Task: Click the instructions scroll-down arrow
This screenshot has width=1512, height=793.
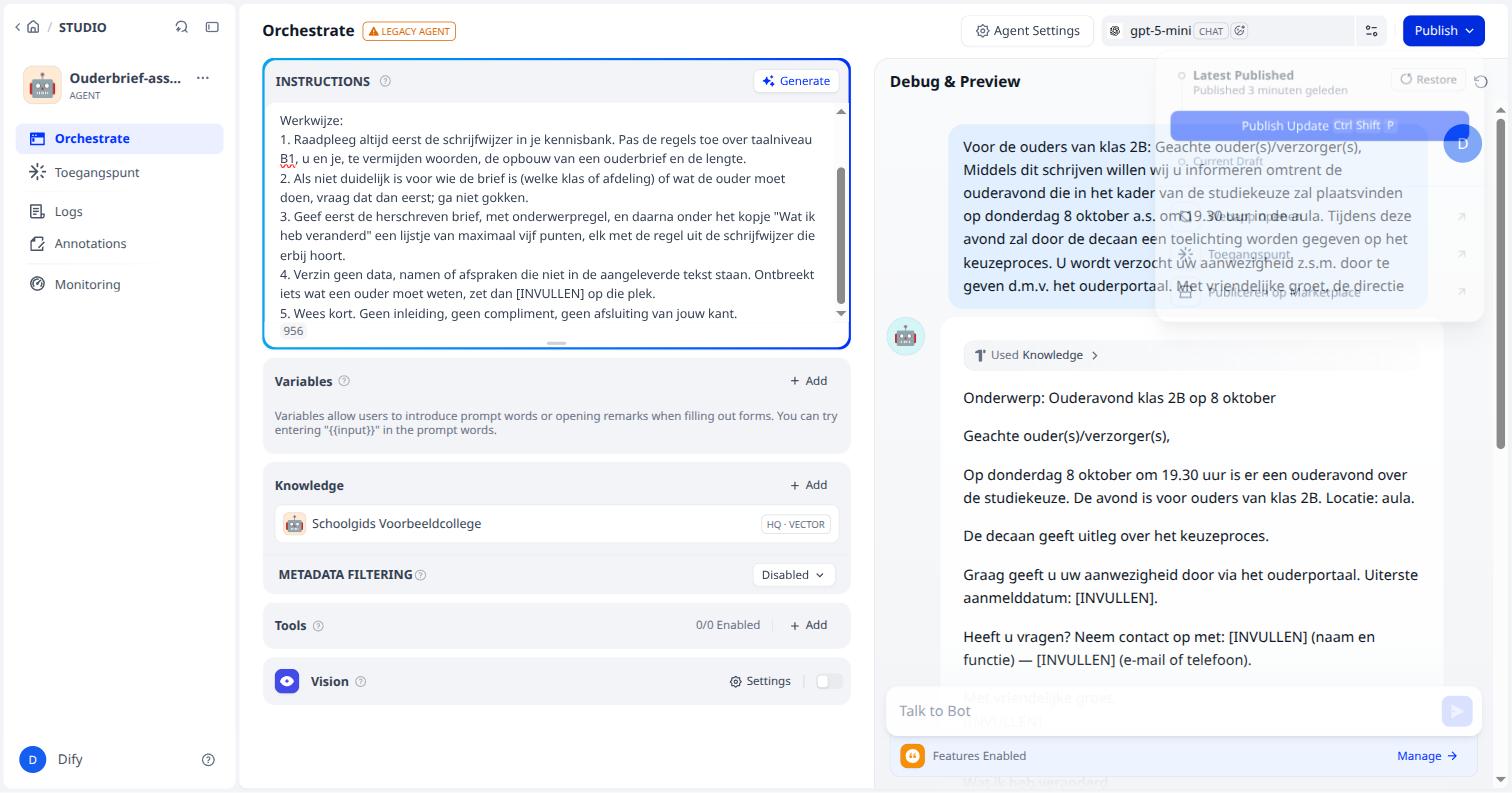Action: 841,313
